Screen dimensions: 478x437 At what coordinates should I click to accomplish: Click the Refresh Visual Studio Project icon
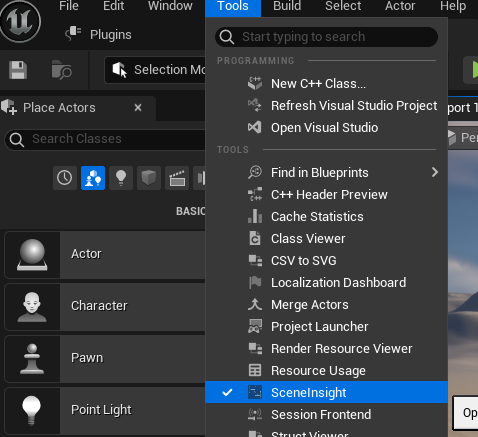coord(255,105)
